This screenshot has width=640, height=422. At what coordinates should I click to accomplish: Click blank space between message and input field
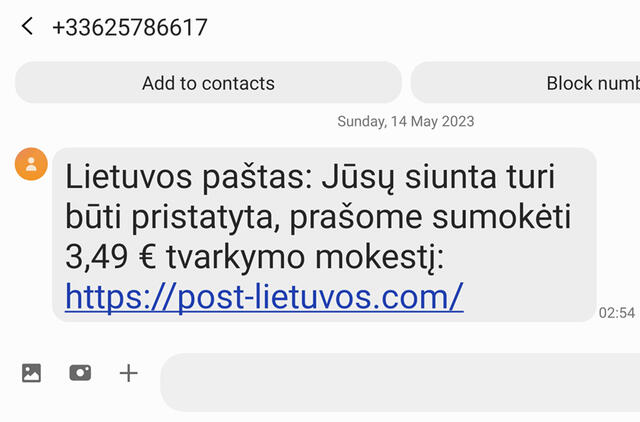pos(320,337)
